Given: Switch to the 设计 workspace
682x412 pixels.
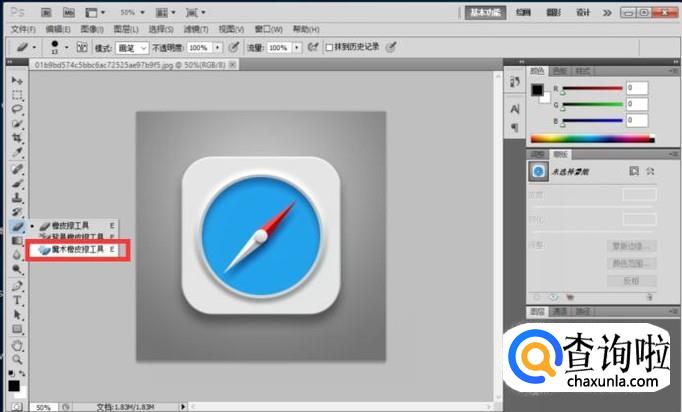Looking at the screenshot, I should point(583,13).
